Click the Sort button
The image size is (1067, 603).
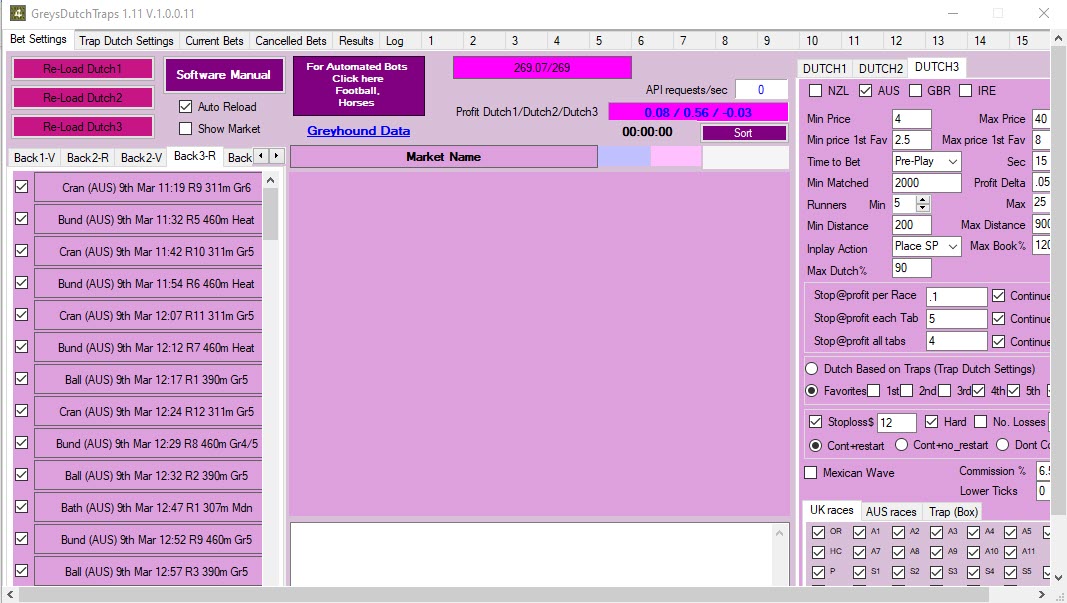click(743, 133)
